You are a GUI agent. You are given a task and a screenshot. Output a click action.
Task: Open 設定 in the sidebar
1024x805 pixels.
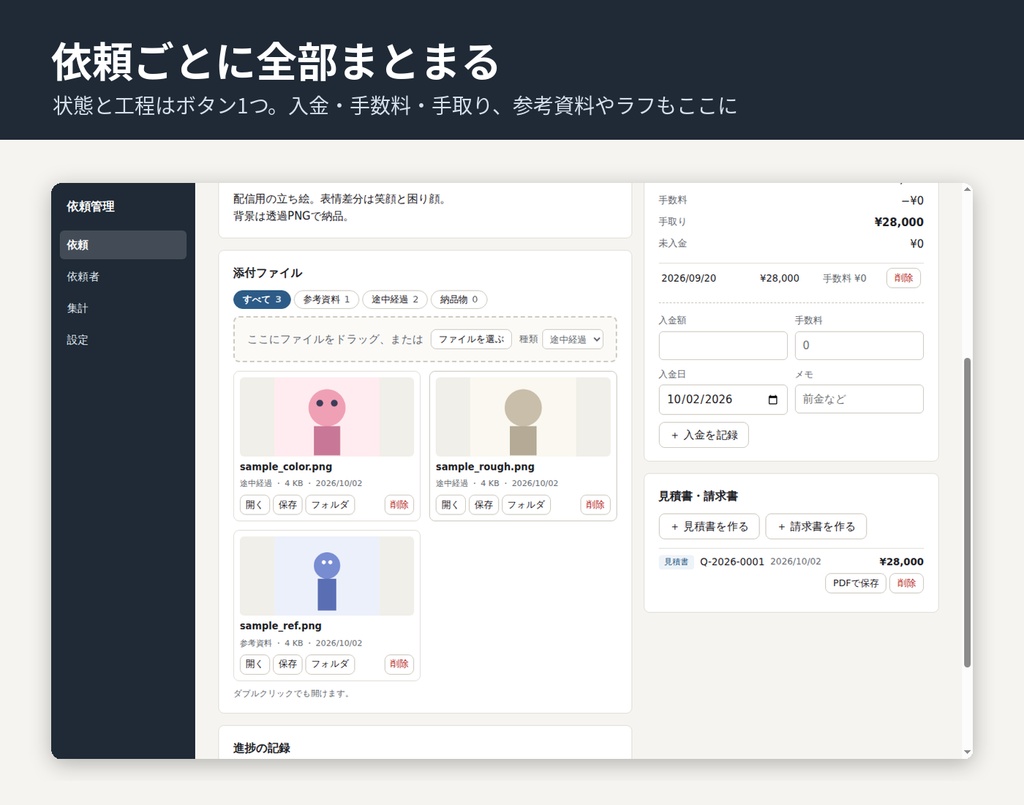[x=123, y=339]
